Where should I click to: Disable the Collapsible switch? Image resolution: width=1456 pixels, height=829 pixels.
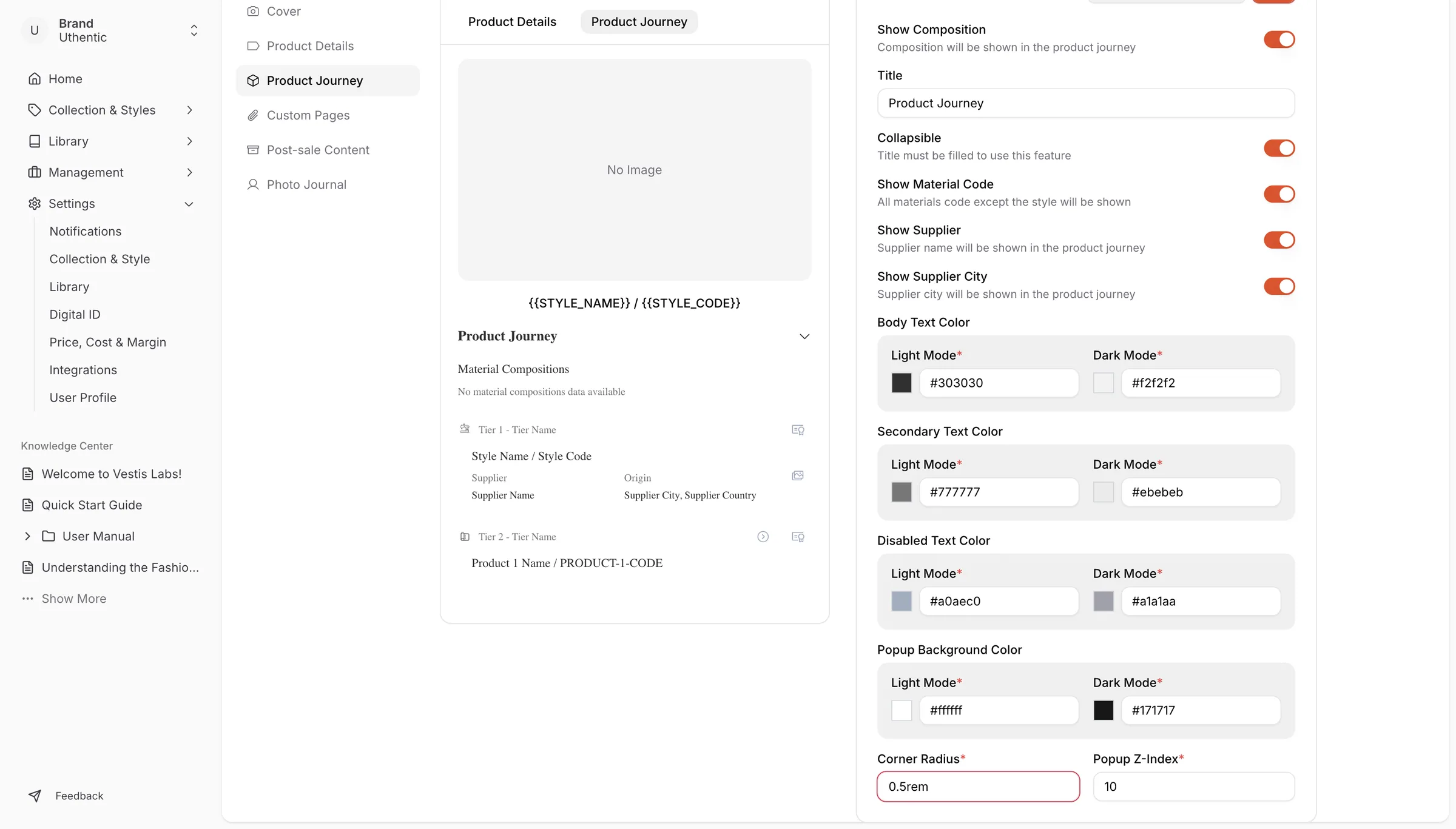tap(1279, 148)
